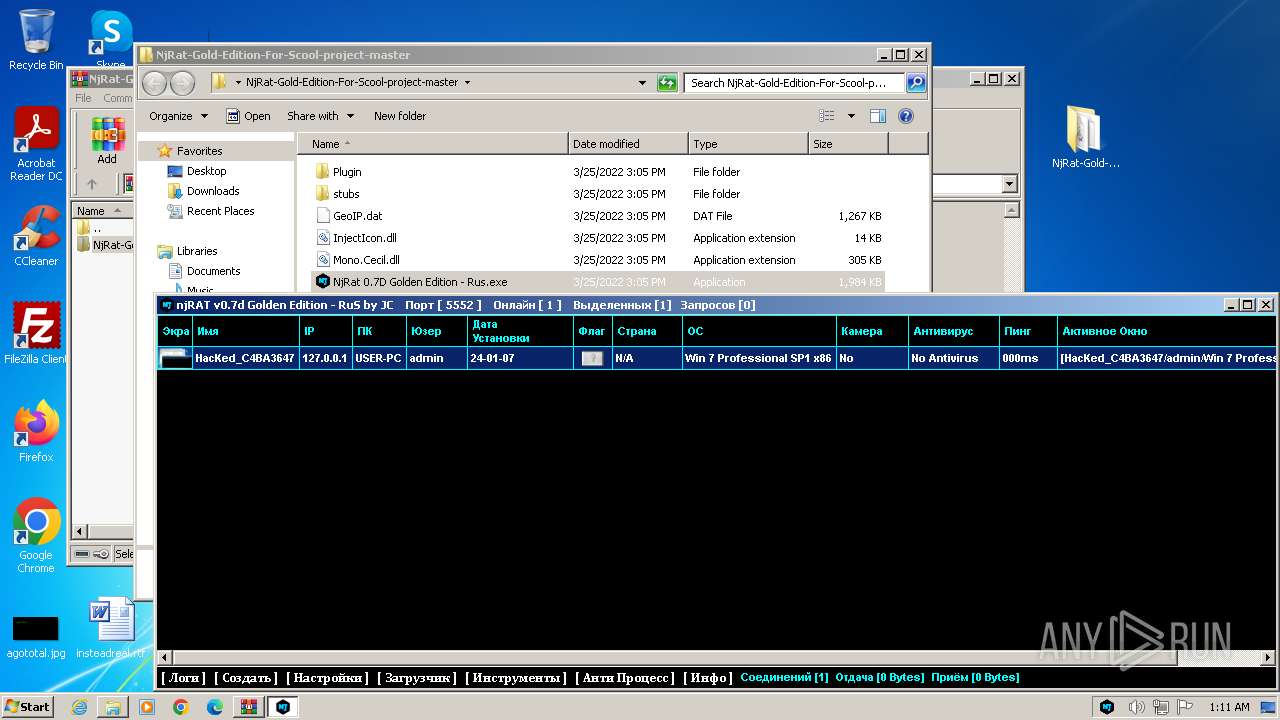Open Windows Media Player taskbar icon
1280x720 pixels.
147,707
